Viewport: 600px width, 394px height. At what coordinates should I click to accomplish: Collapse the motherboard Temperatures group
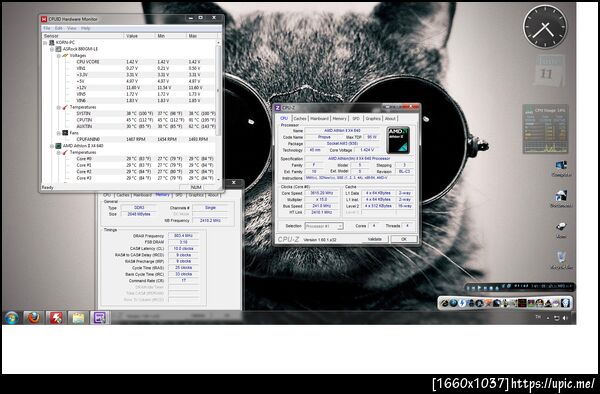coord(59,107)
